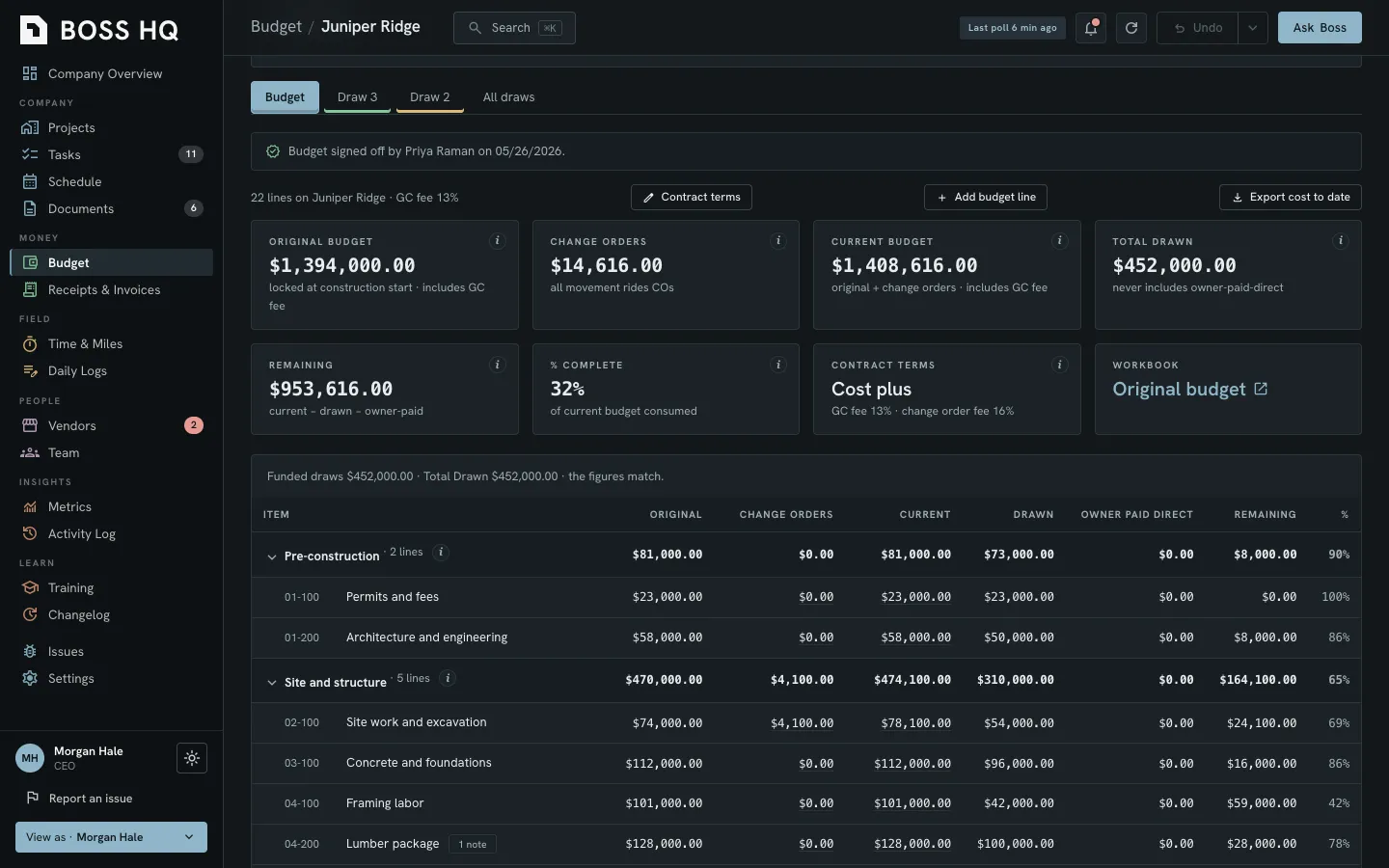Open info icon on Change Orders card
This screenshot has height=868, width=1389.
click(x=778, y=241)
